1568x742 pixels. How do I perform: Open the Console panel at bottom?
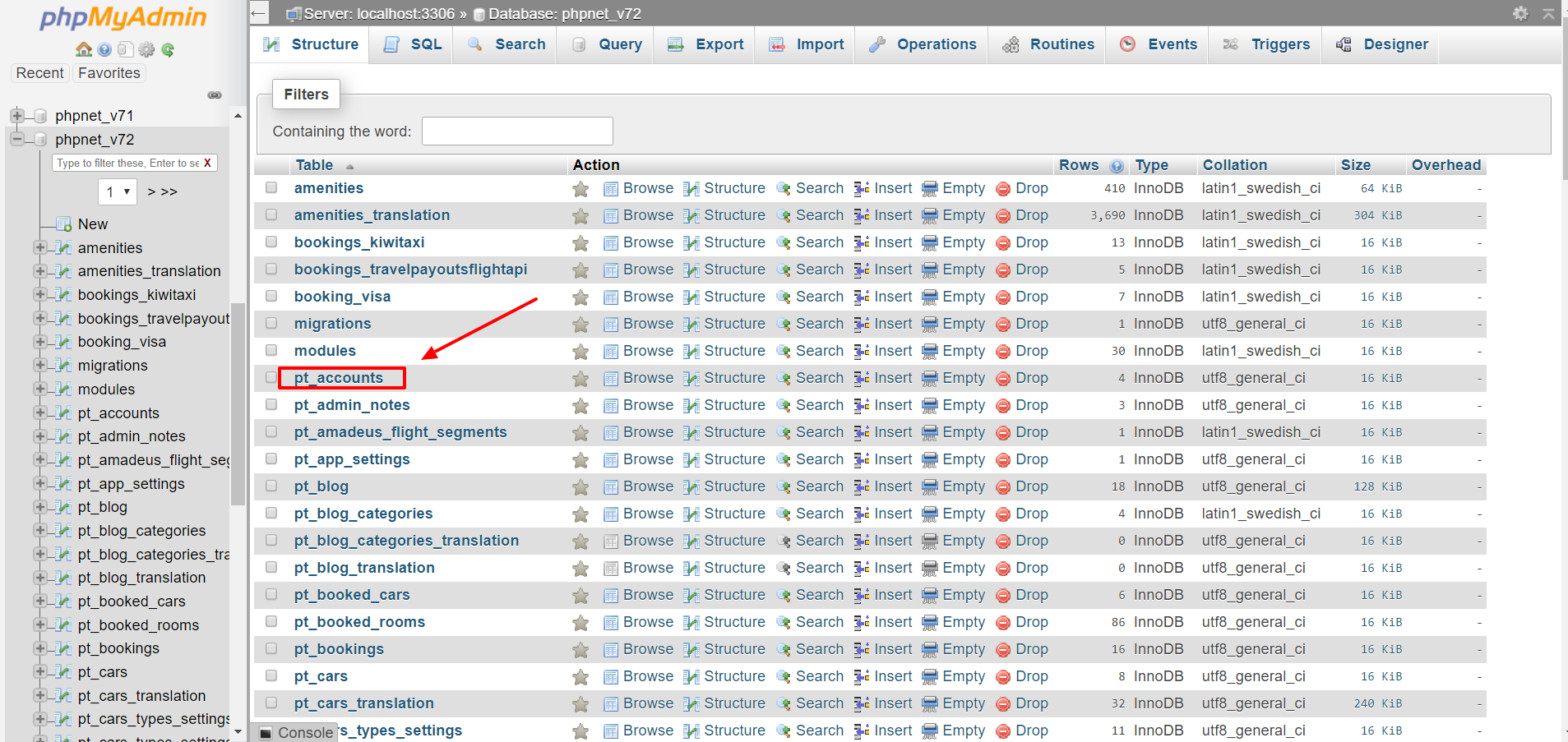(x=297, y=733)
